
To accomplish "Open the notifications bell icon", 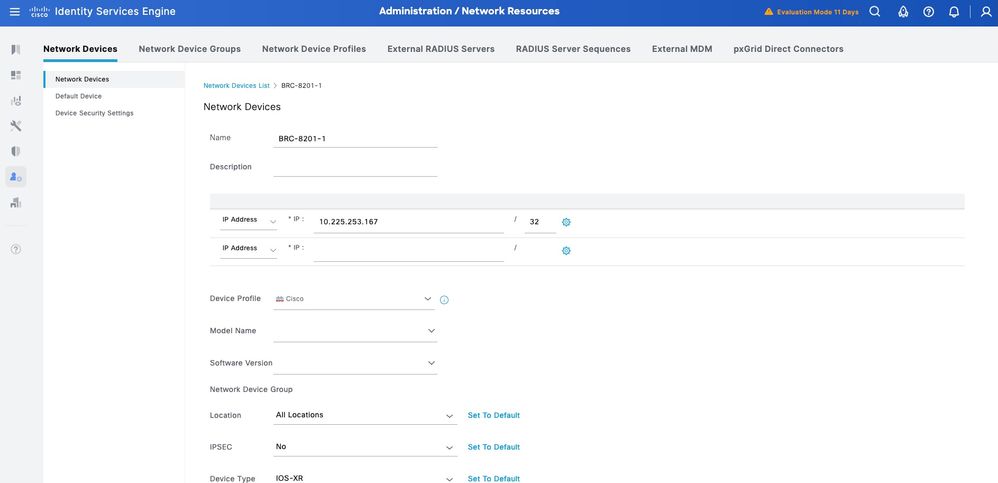I will point(954,12).
